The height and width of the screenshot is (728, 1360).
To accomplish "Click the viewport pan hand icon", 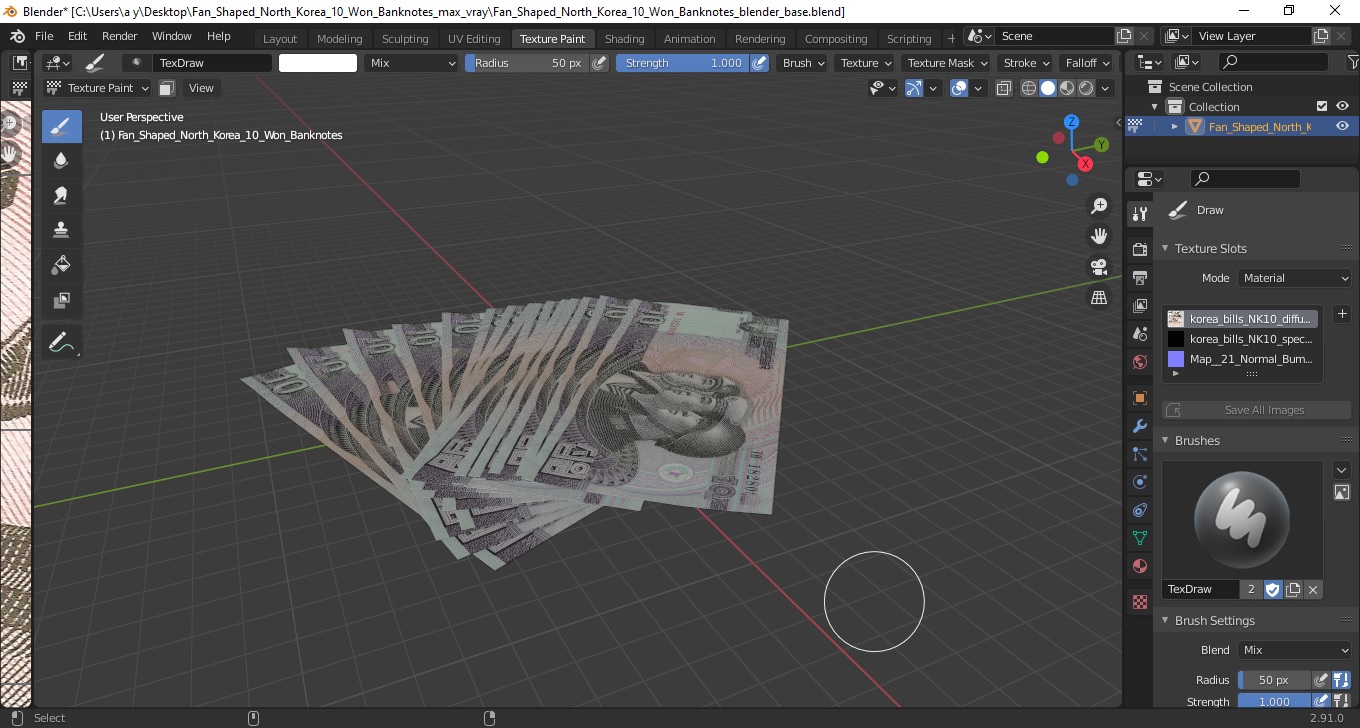I will tap(1099, 236).
